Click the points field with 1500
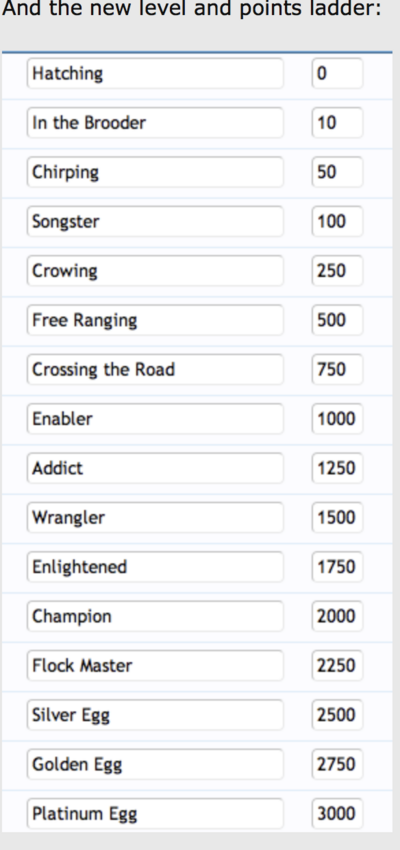Viewport: 400px width, 850px height. click(337, 517)
